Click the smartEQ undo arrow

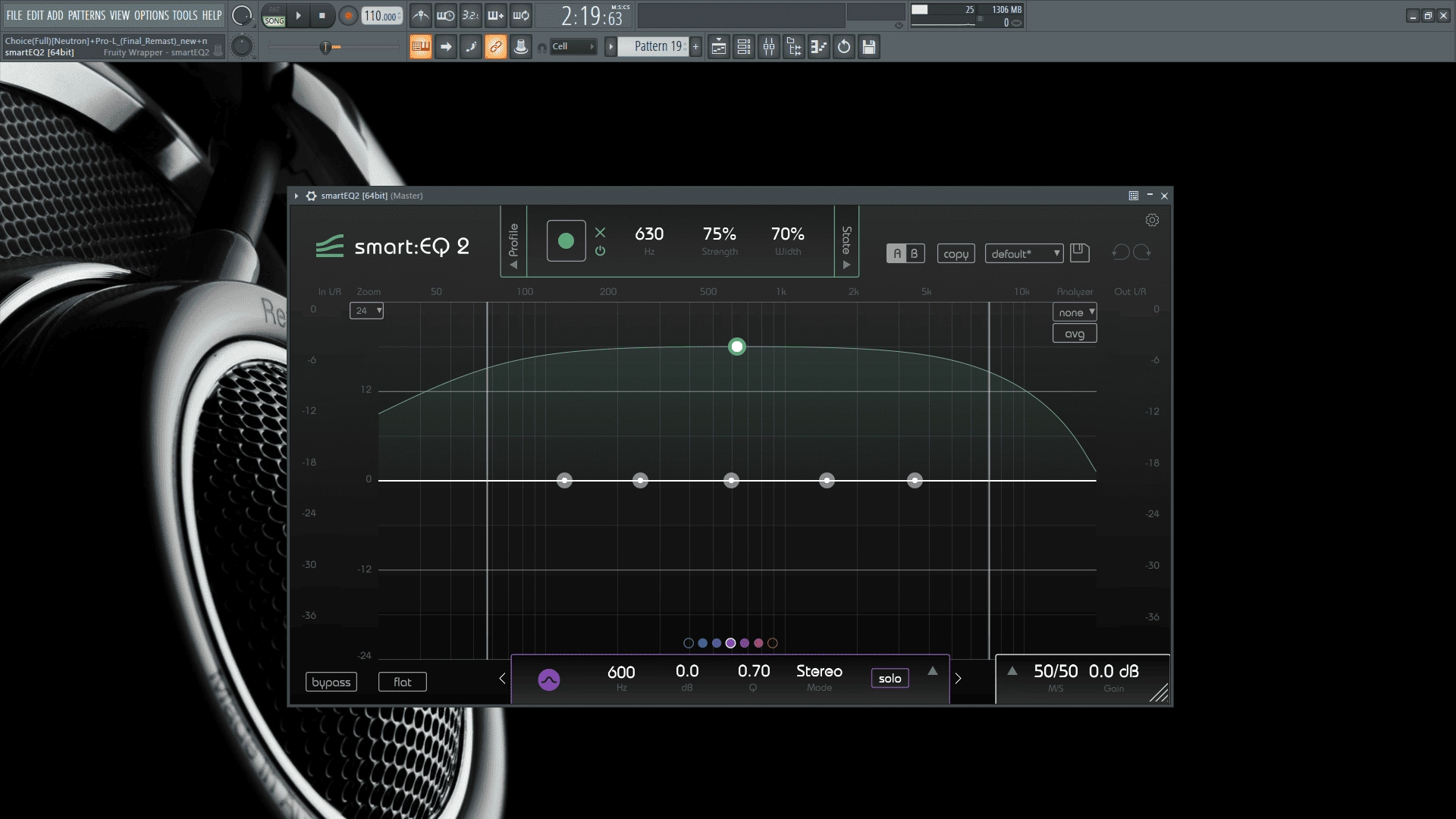click(1121, 253)
